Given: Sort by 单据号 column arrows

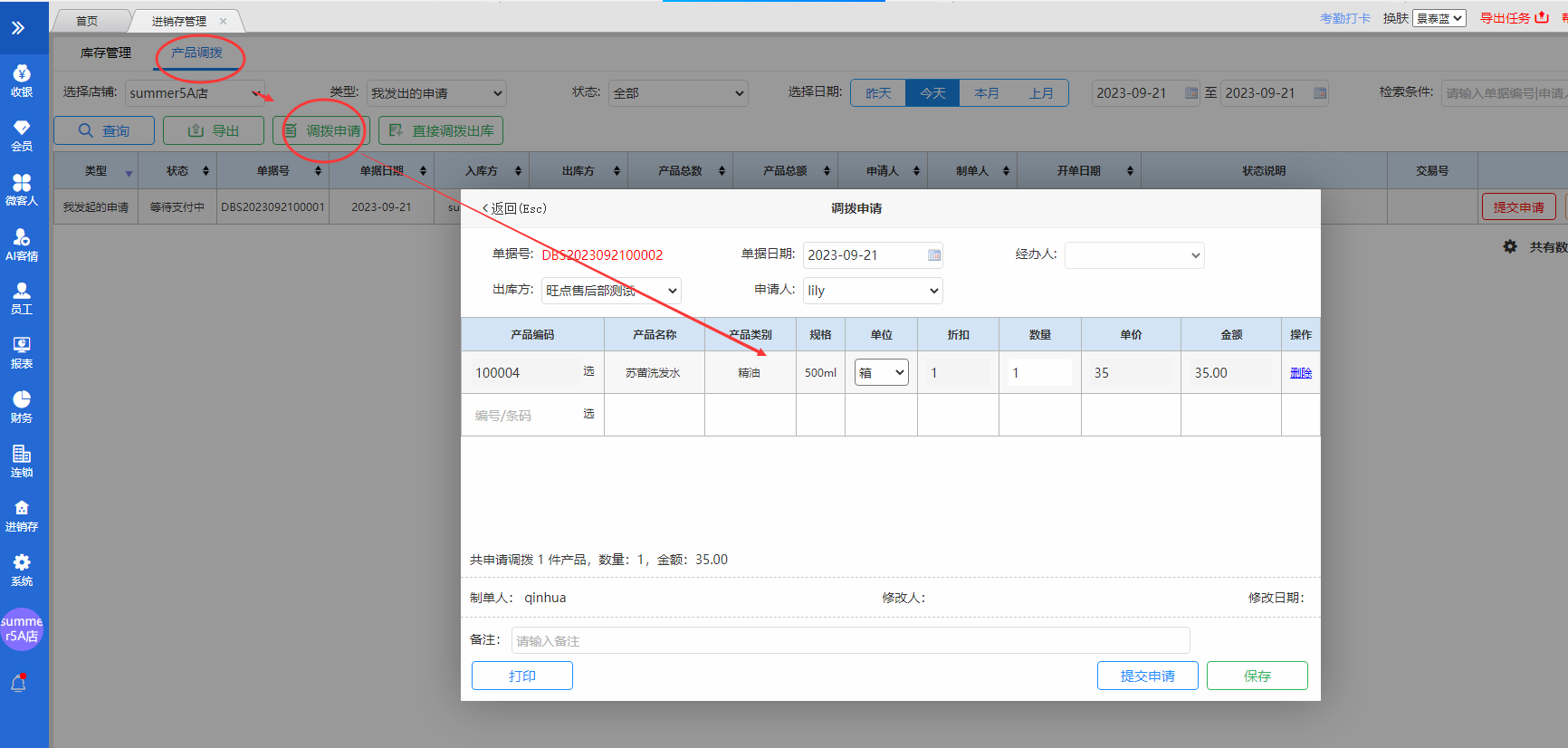Looking at the screenshot, I should 318,170.
